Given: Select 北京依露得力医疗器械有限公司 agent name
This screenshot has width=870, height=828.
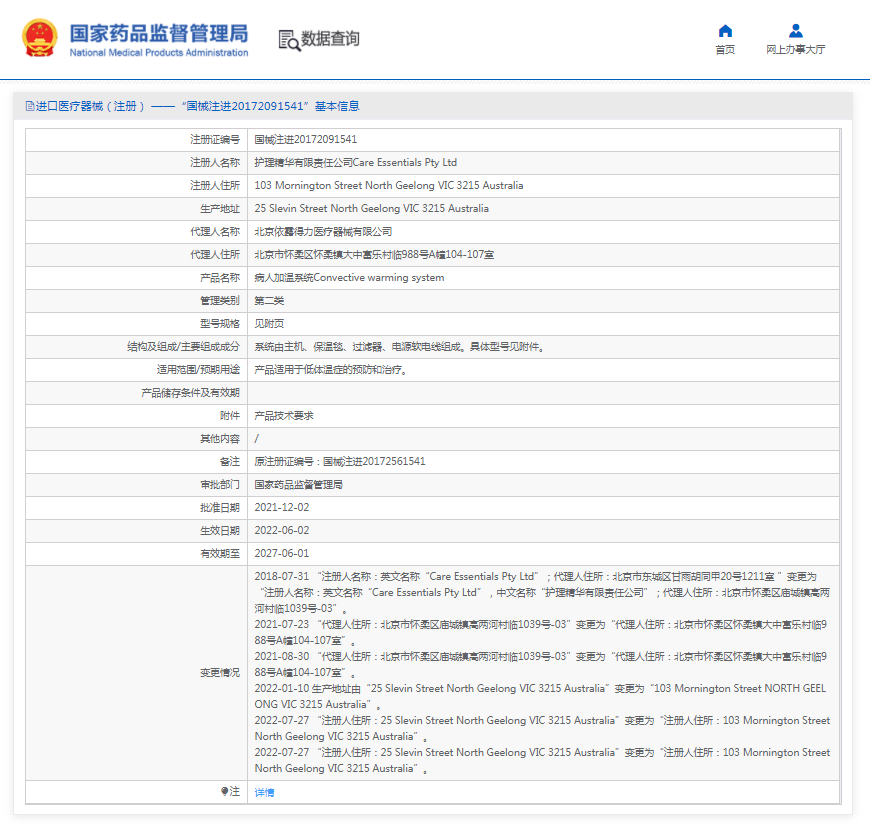Looking at the screenshot, I should [323, 231].
